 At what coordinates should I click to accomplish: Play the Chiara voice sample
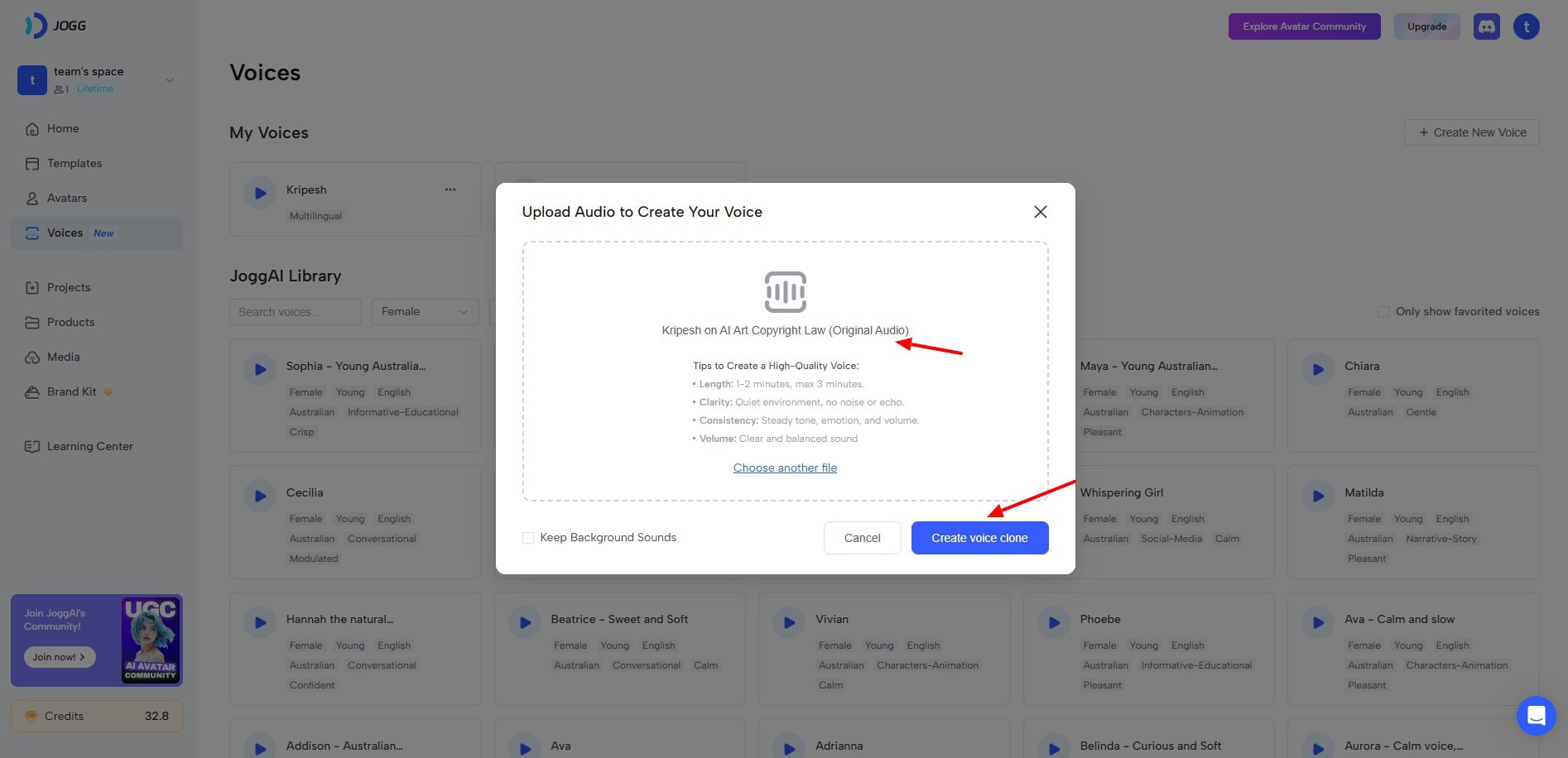(x=1318, y=369)
